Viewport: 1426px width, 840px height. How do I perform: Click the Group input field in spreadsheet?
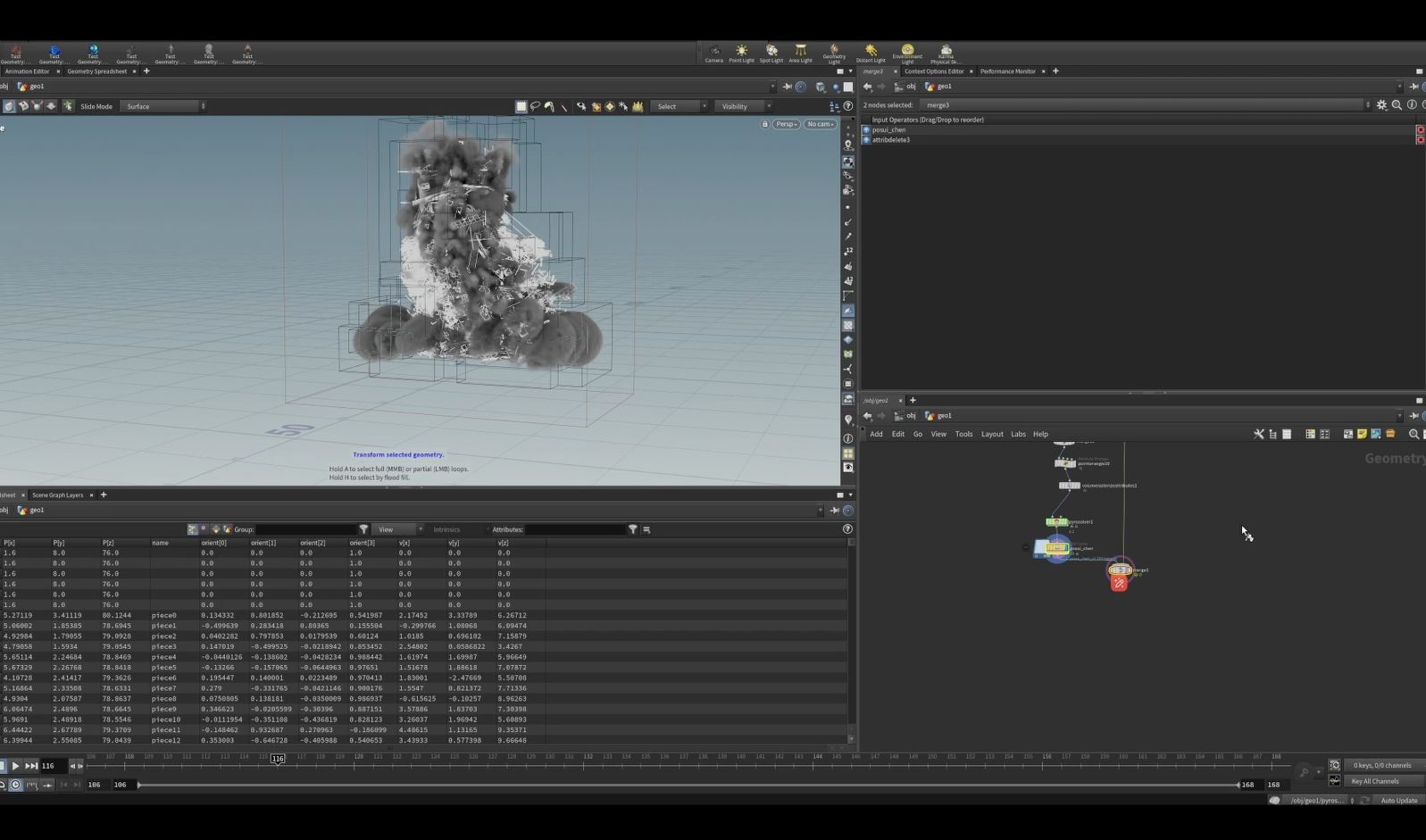pyautogui.click(x=307, y=529)
